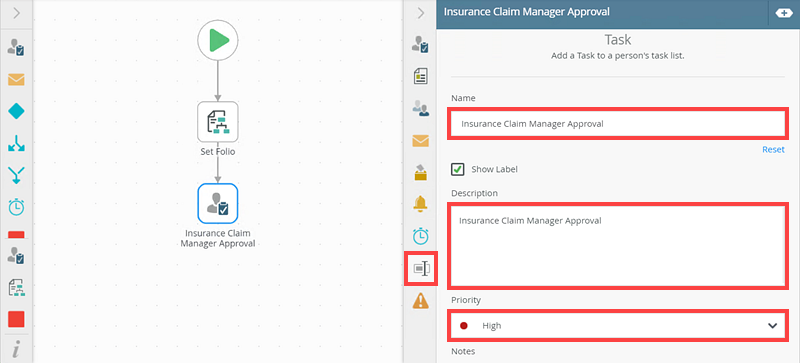
Task: Open the Properties tab icon in the panel
Action: tap(420, 268)
